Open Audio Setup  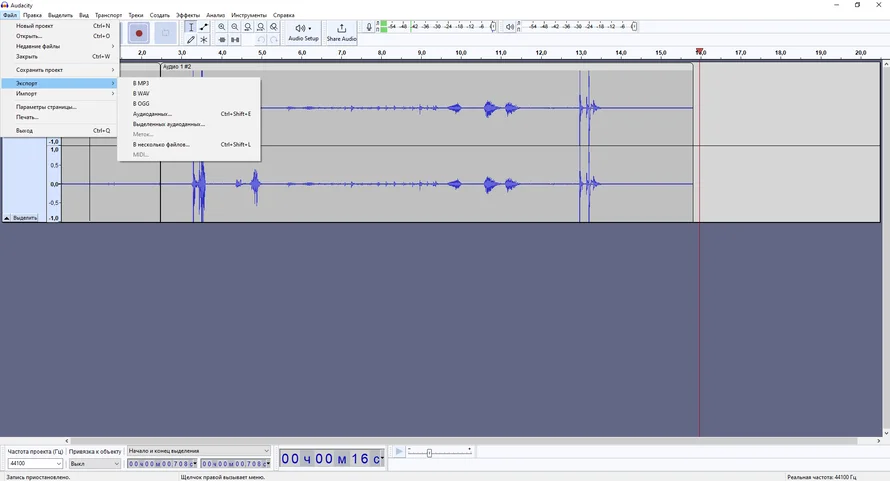point(303,33)
